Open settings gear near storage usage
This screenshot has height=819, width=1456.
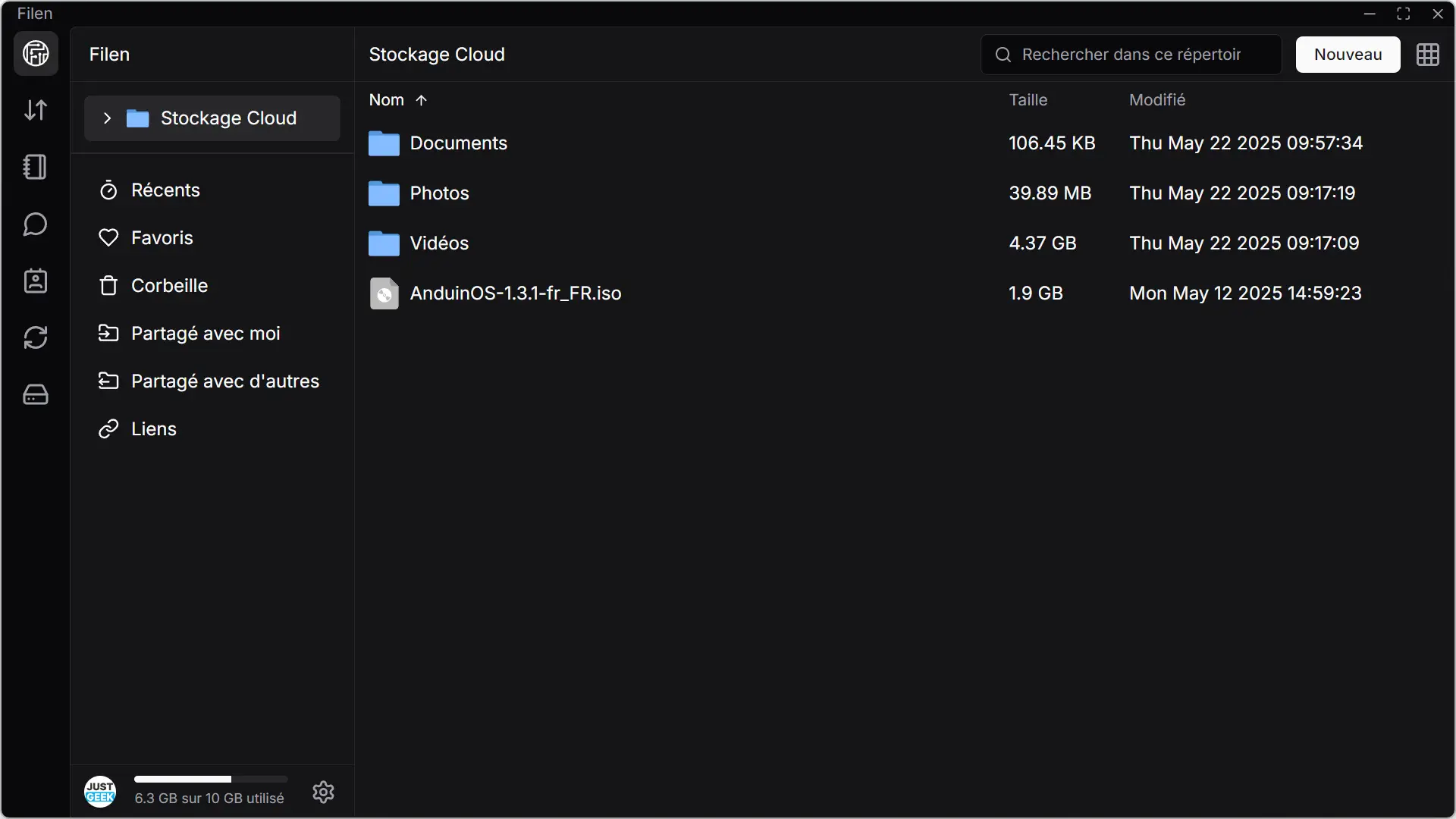[324, 792]
